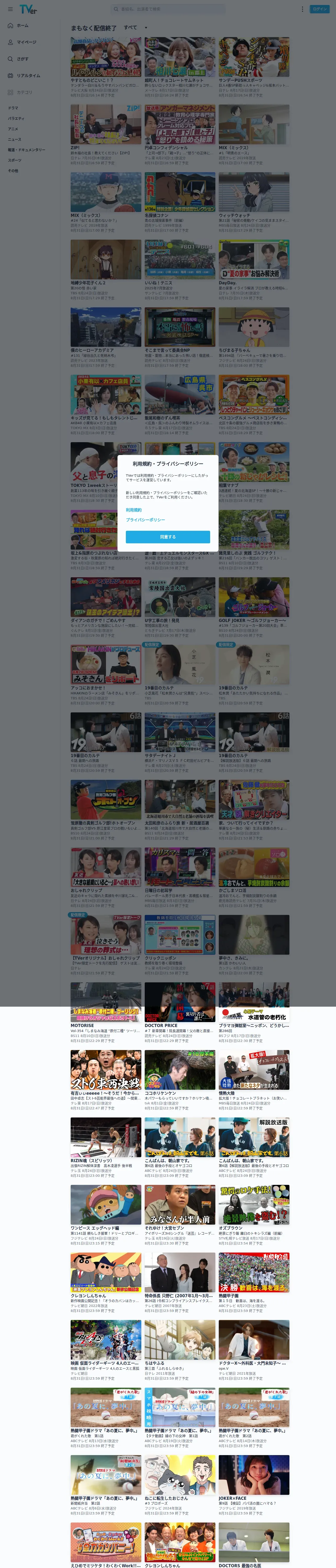Screen dimensions: 336x1568
Task: Go to ホーム in sidebar
Action: (23, 26)
